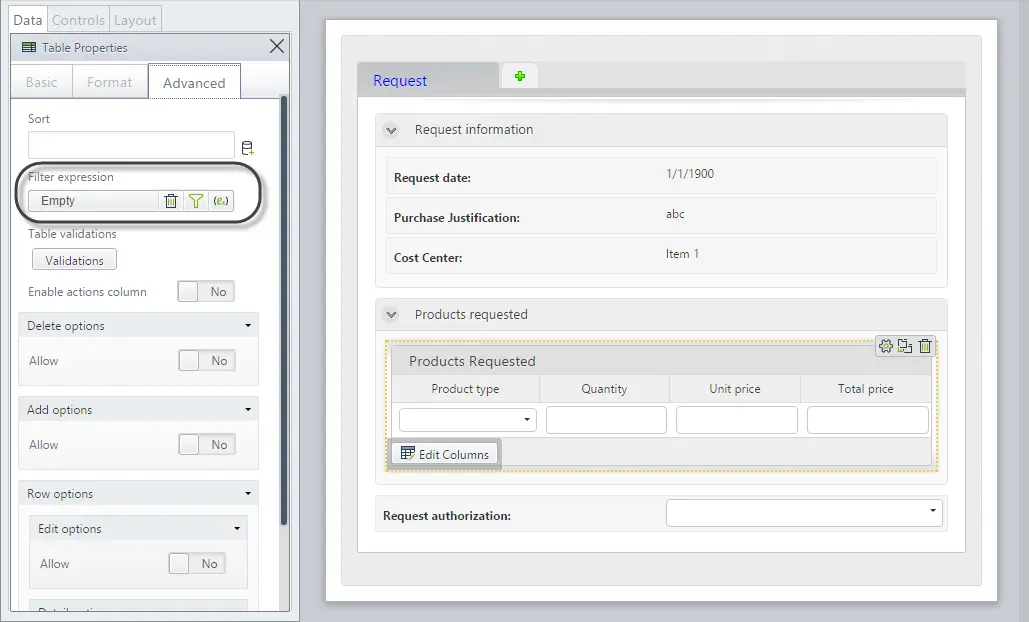Toggle Allow switch under Edit options
This screenshot has width=1029, height=622.
198,564
